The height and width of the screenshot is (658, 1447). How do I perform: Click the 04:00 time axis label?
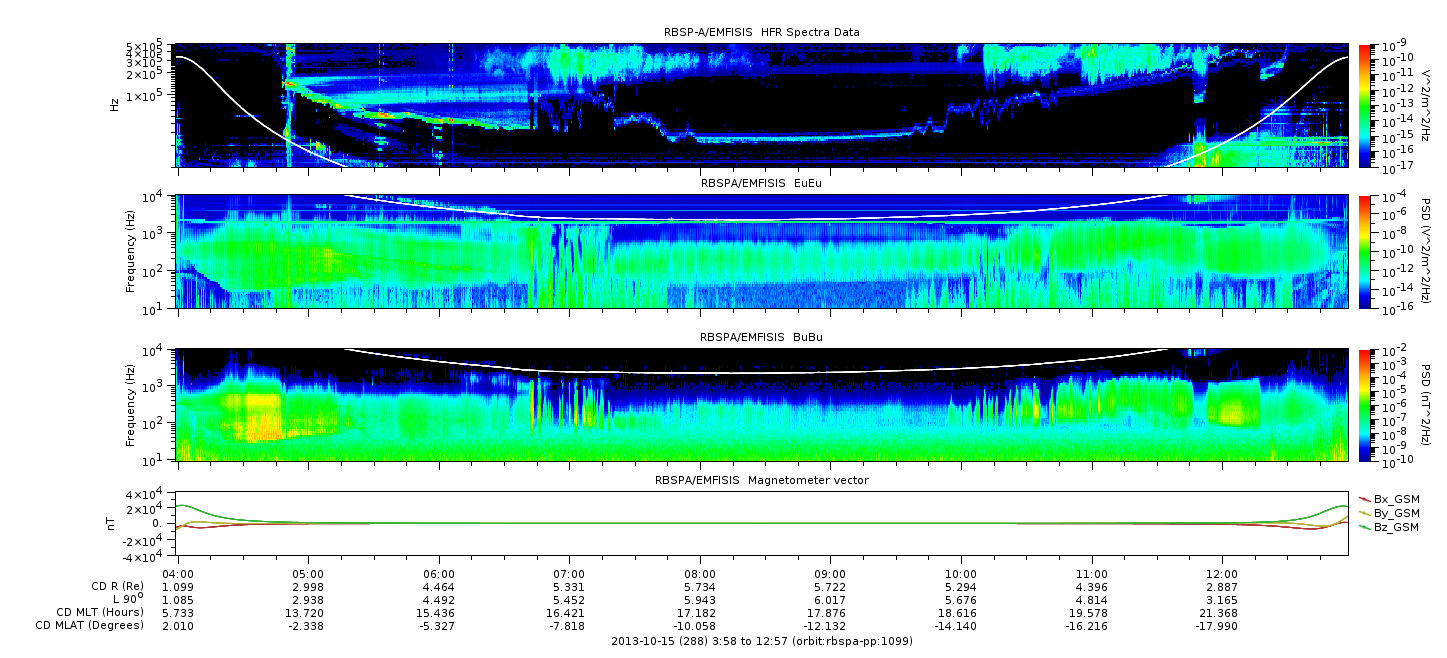coord(178,576)
